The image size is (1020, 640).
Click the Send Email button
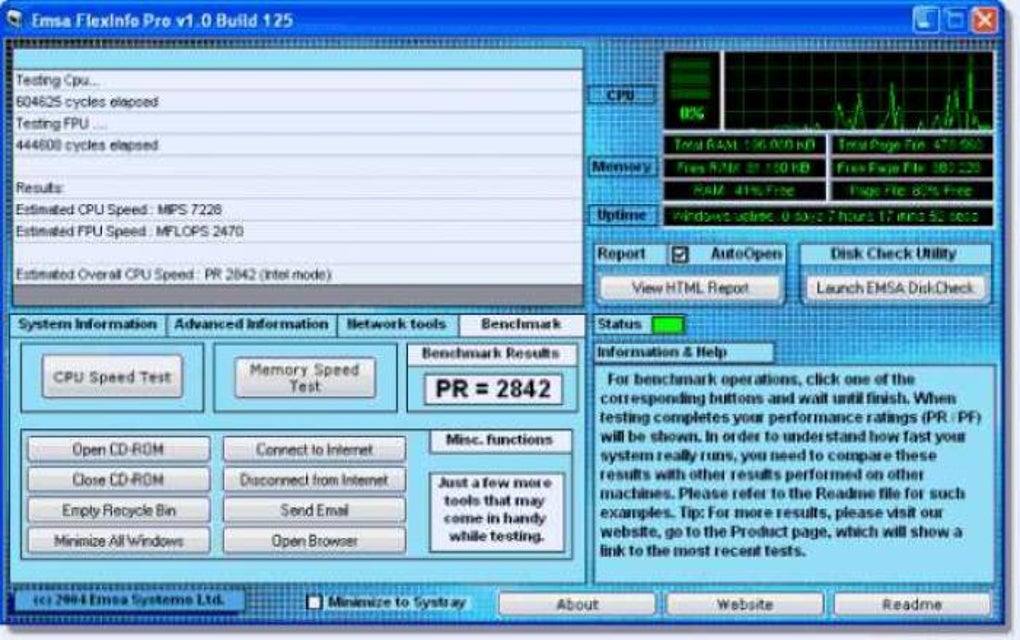[314, 511]
